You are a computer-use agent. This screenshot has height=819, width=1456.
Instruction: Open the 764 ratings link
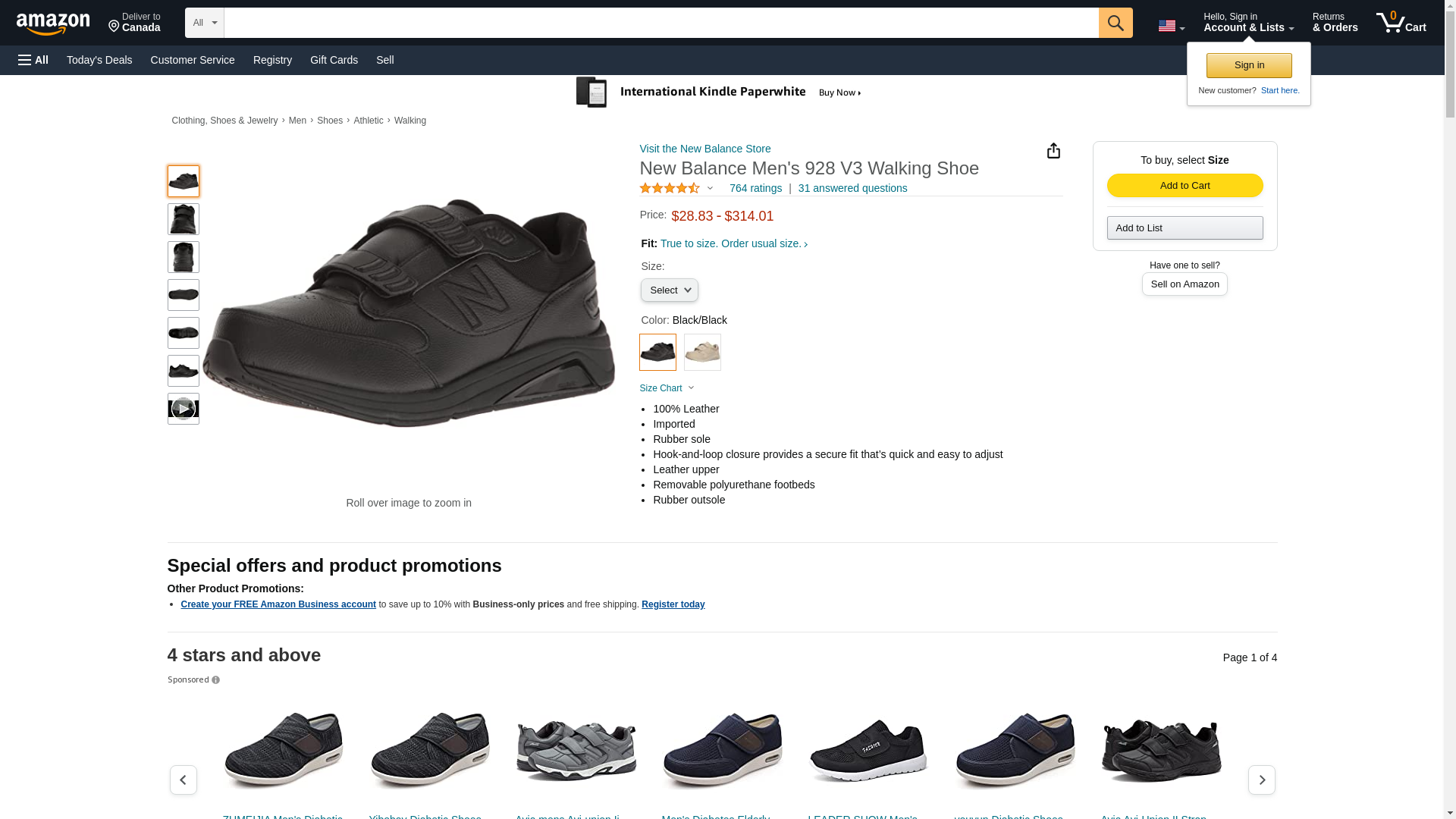click(755, 188)
